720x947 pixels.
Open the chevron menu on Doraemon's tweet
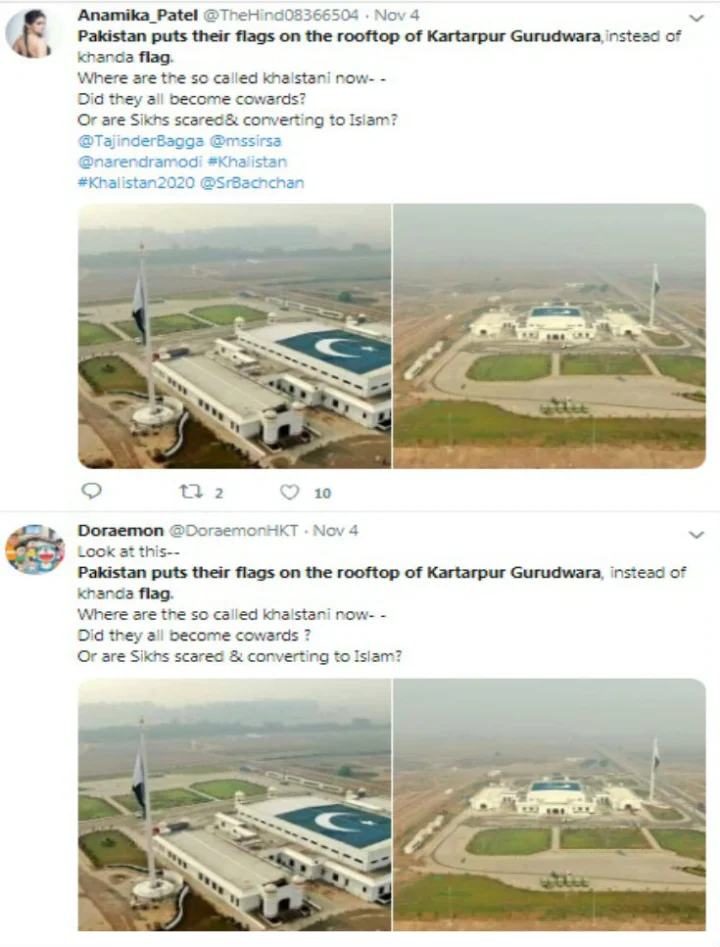[696, 535]
